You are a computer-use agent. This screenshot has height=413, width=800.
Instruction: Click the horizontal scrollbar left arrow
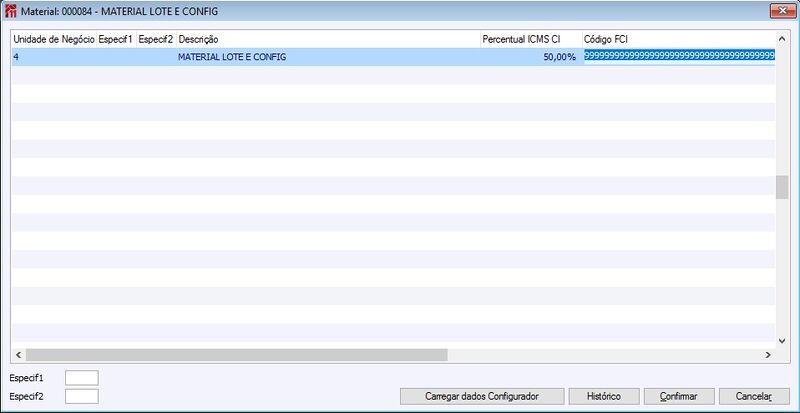18,355
